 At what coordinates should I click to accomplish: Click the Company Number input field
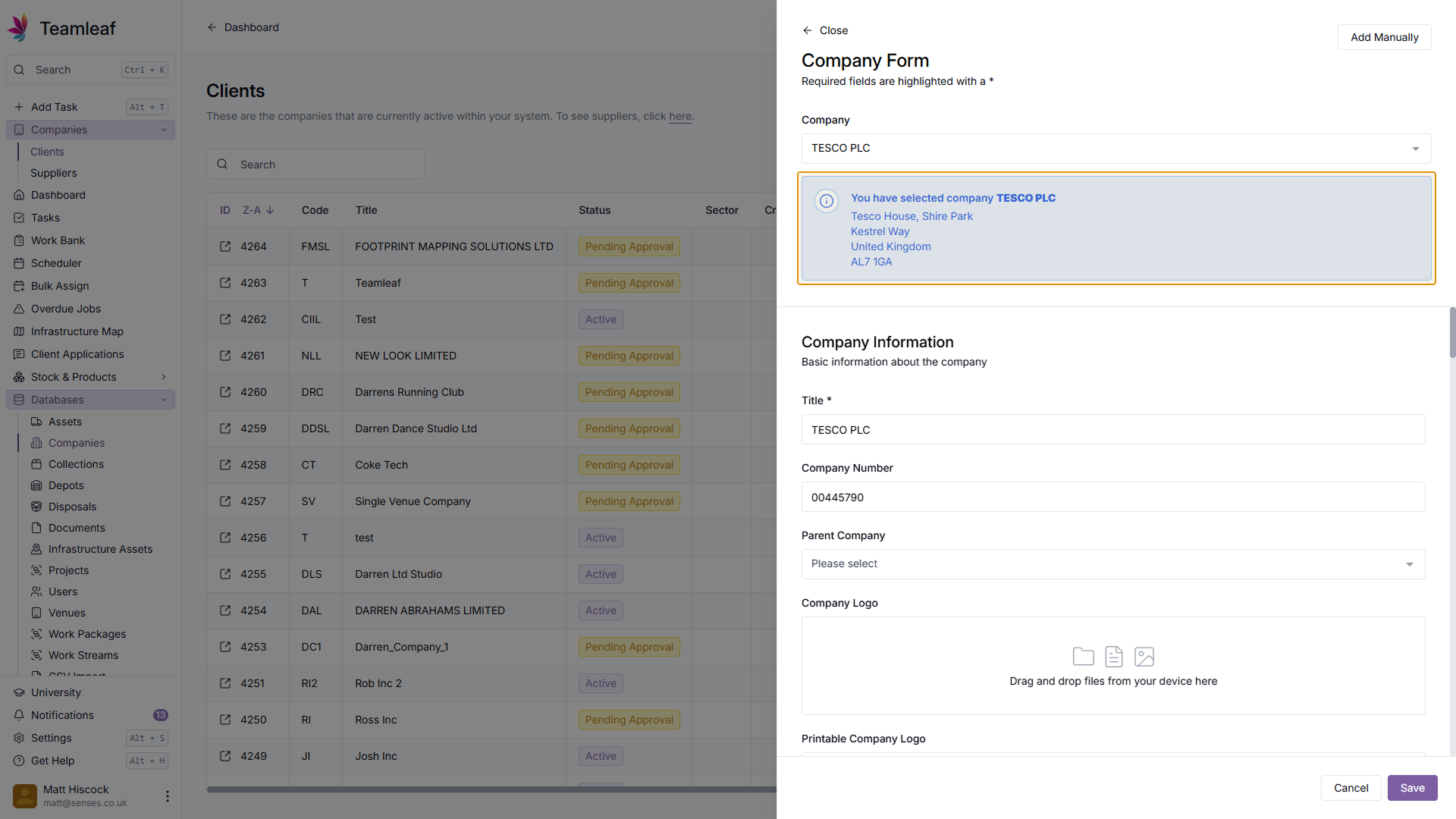(1112, 497)
